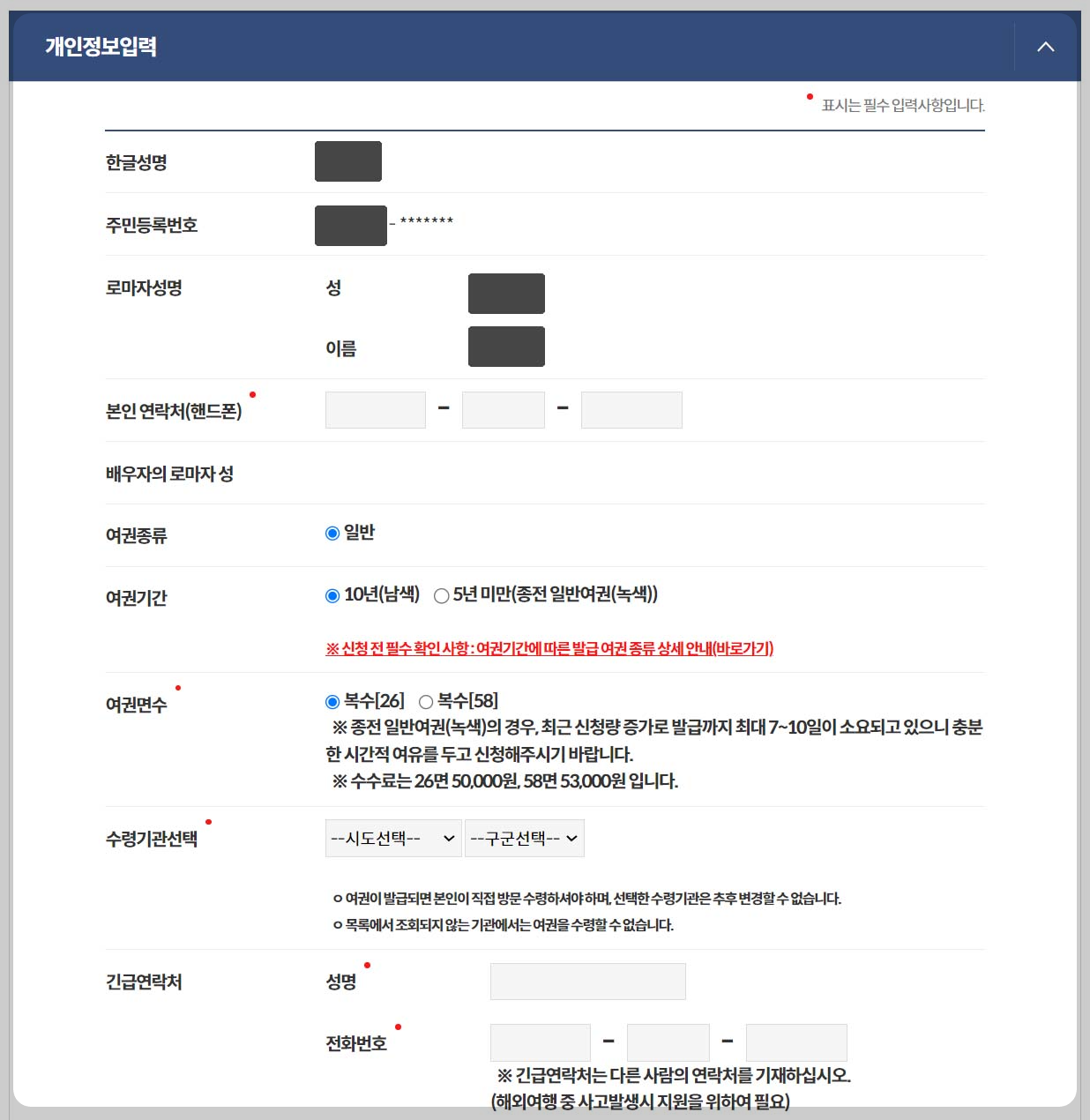Select the 일반 passport type radio button

pyautogui.click(x=332, y=531)
